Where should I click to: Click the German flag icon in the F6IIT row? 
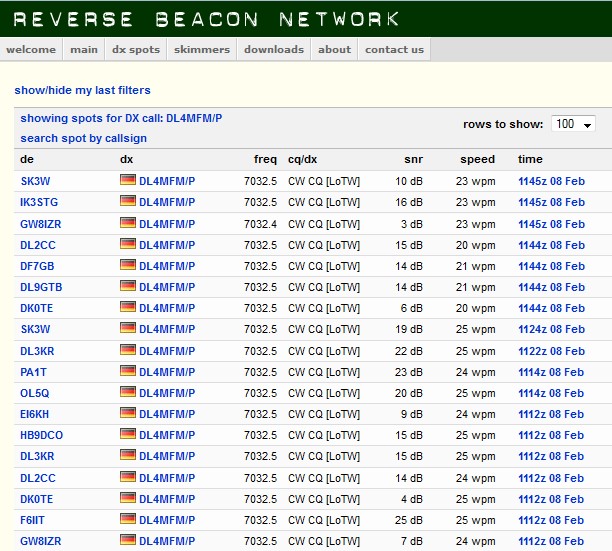coord(127,520)
